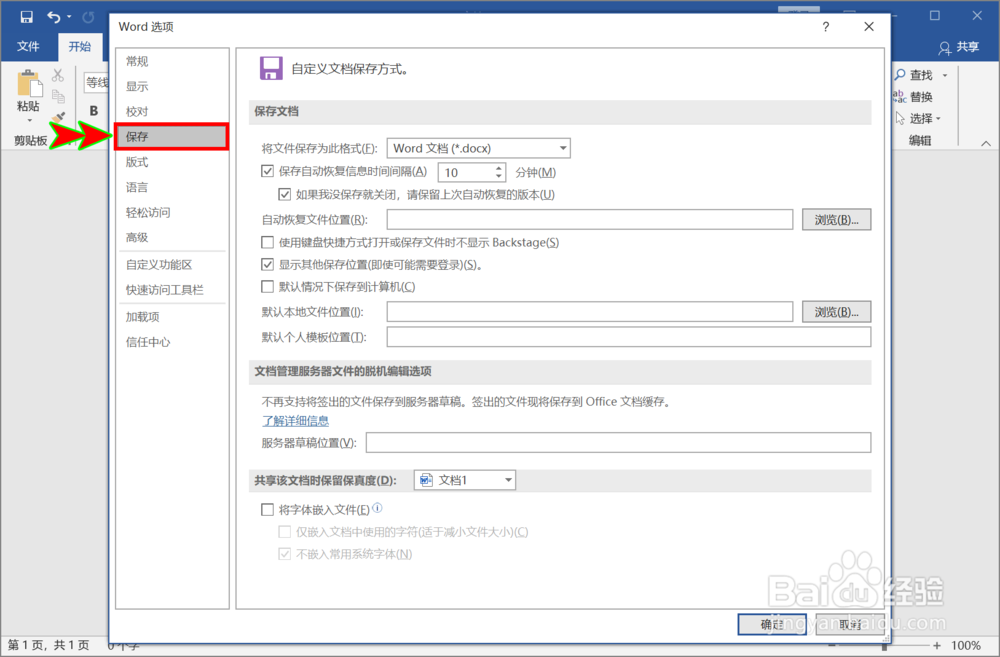Click the page count status text
Viewport: 1000px width, 657px height.
[x=48, y=646]
